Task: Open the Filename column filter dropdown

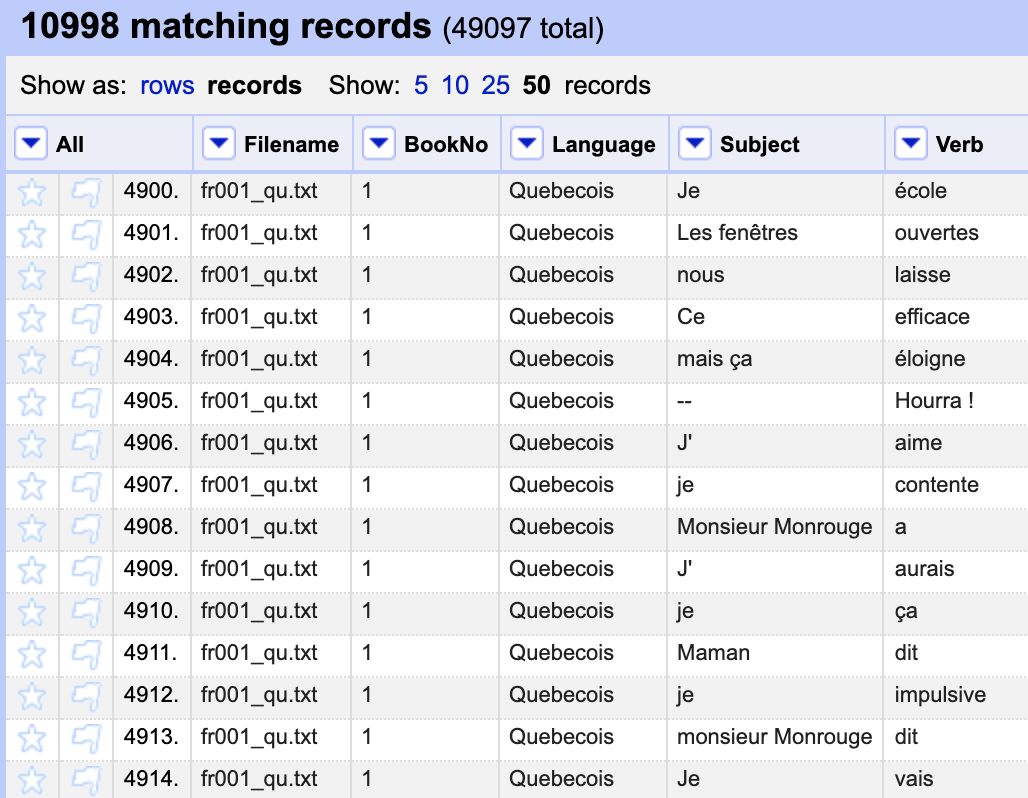Action: tap(218, 143)
